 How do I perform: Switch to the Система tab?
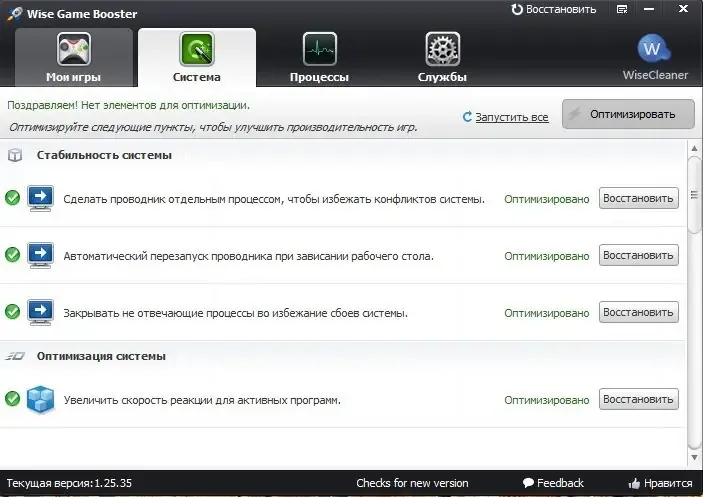point(197,57)
